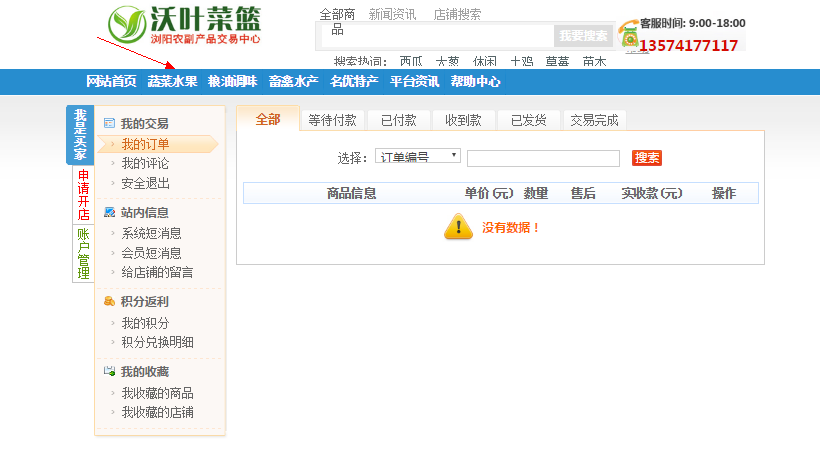Viewport: 820px width, 460px height.
Task: Select the 申请开店 vertical side tab
Action: [x=84, y=194]
